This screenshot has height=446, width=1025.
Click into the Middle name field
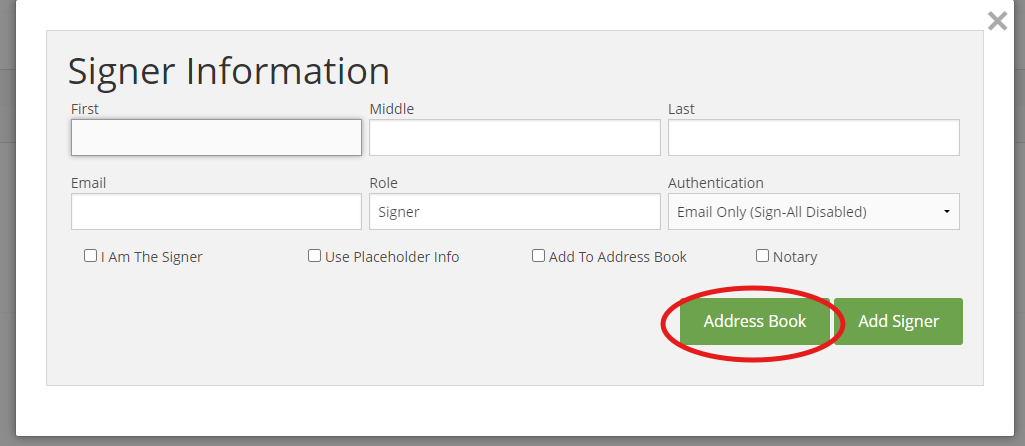tap(515, 137)
